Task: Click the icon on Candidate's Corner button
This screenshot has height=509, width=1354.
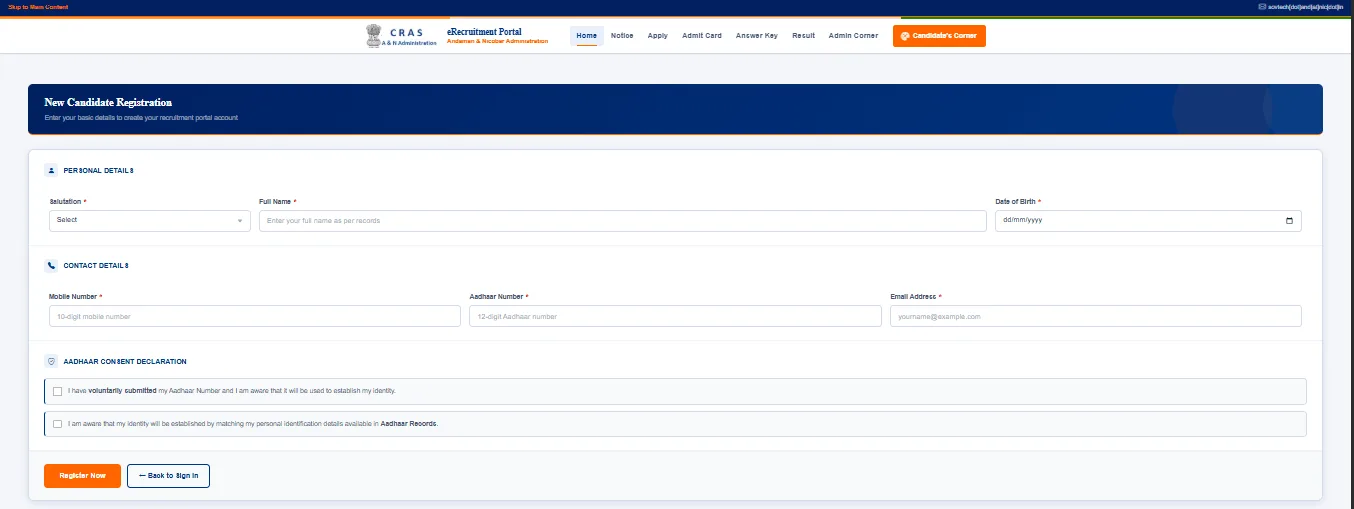Action: (905, 36)
